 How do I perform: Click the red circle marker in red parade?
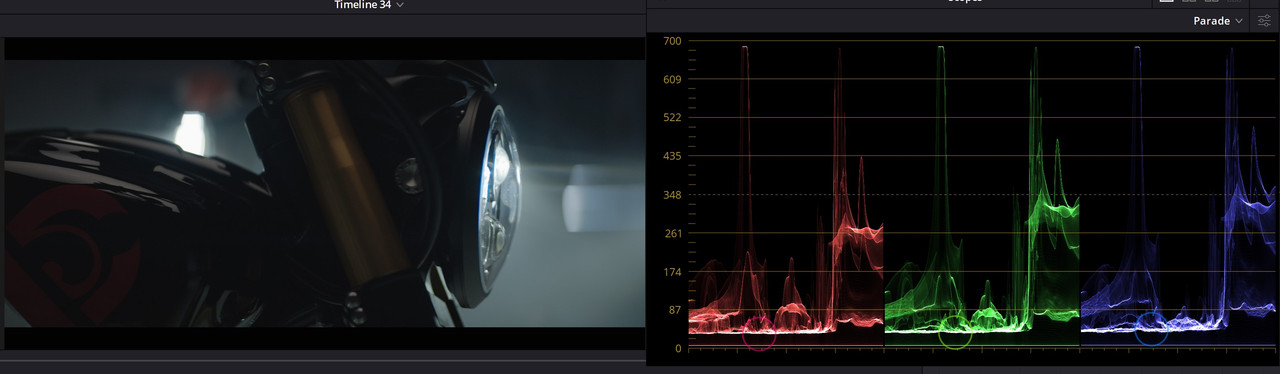tap(759, 332)
